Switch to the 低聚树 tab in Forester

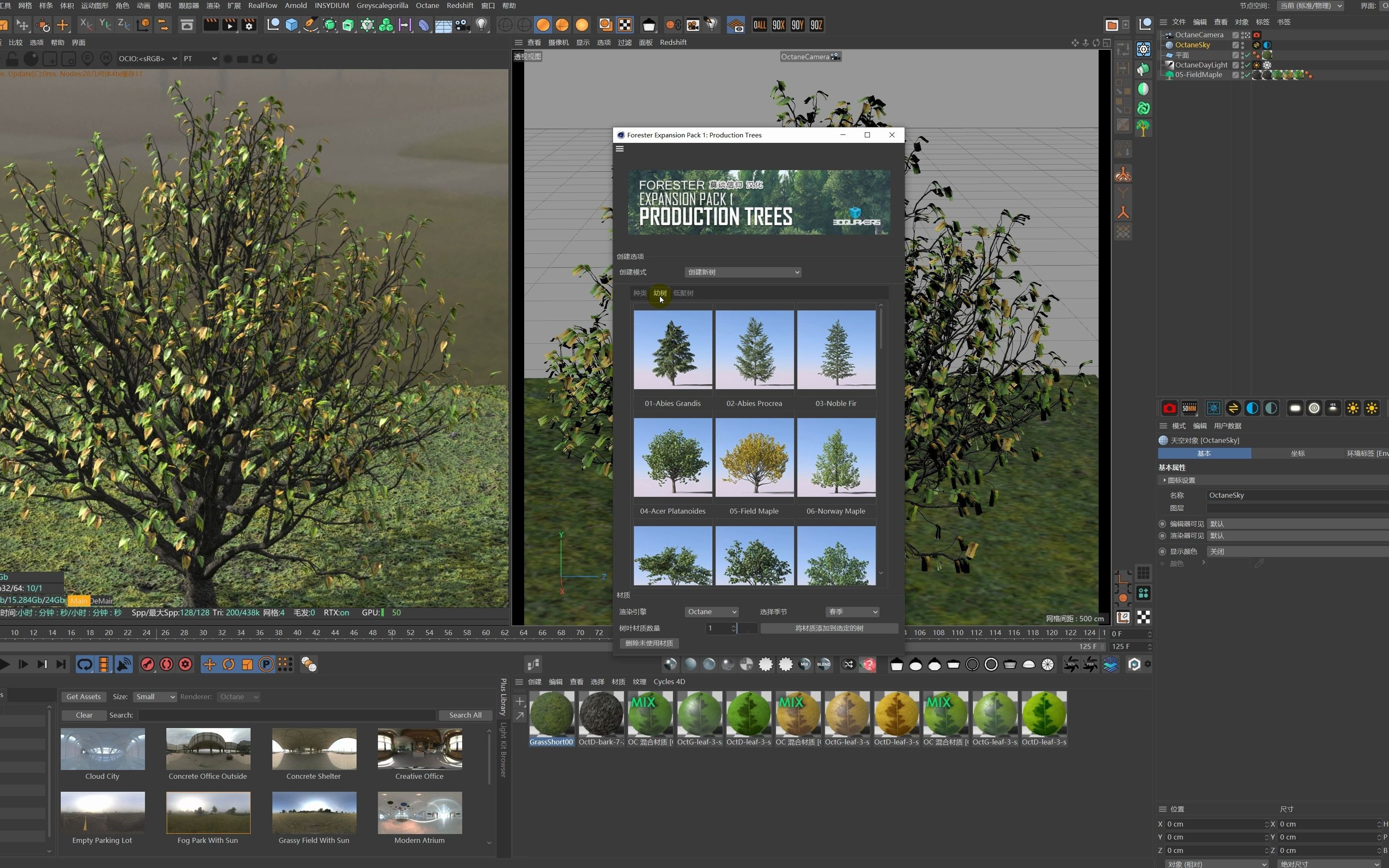[683, 293]
